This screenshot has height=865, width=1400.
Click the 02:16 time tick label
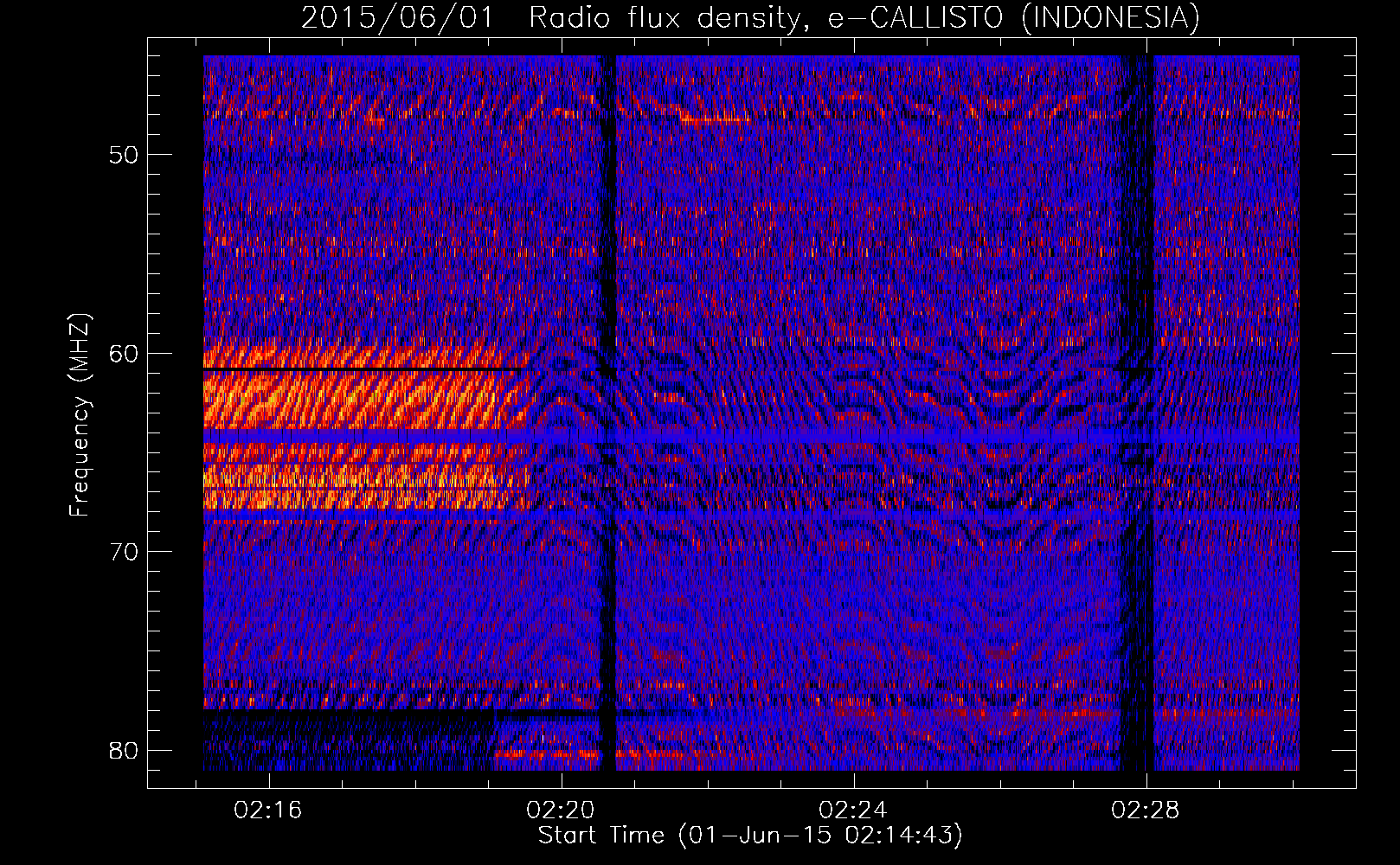click(268, 811)
